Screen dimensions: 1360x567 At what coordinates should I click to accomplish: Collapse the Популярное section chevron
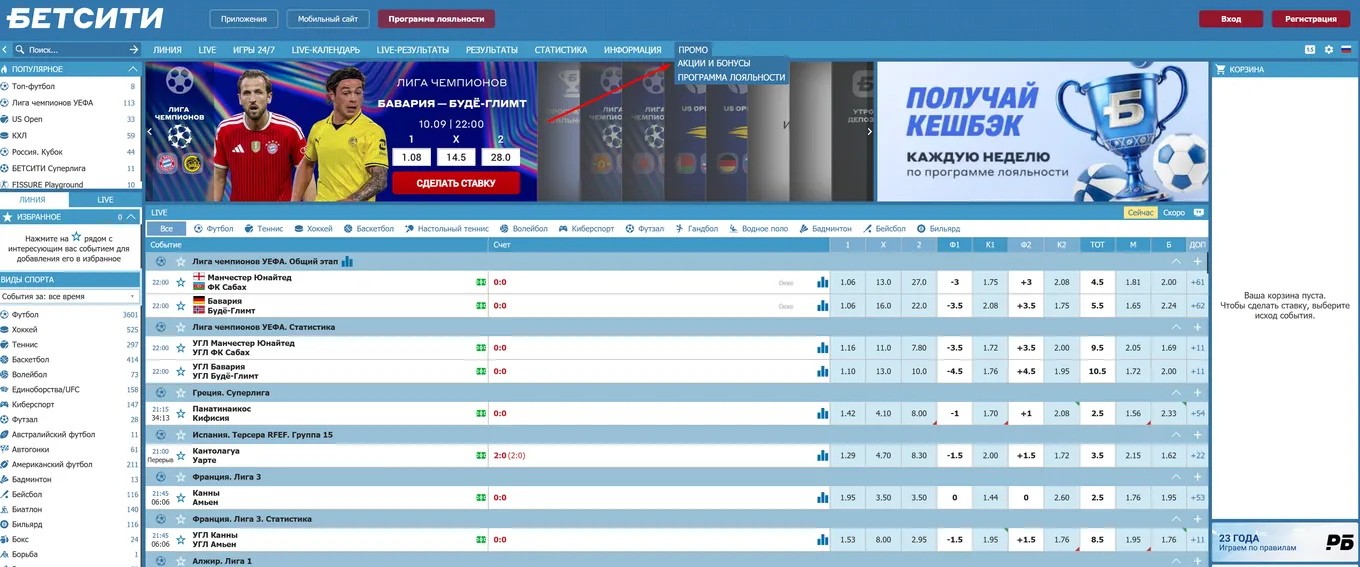pos(133,69)
